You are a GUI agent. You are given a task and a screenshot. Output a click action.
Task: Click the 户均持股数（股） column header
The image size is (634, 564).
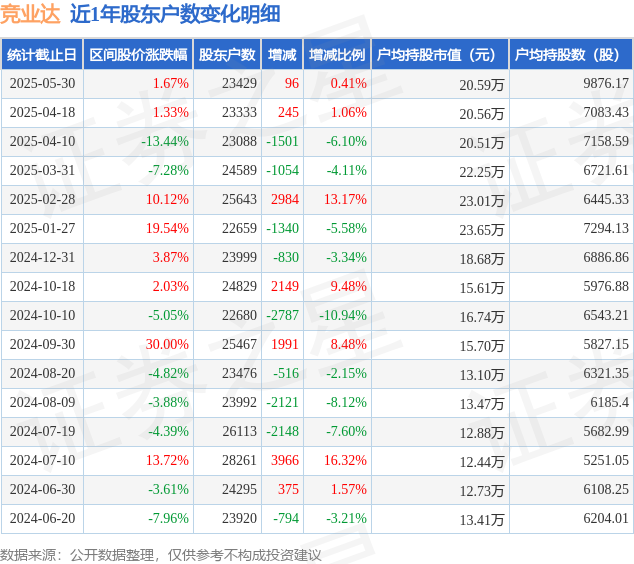[571, 55]
